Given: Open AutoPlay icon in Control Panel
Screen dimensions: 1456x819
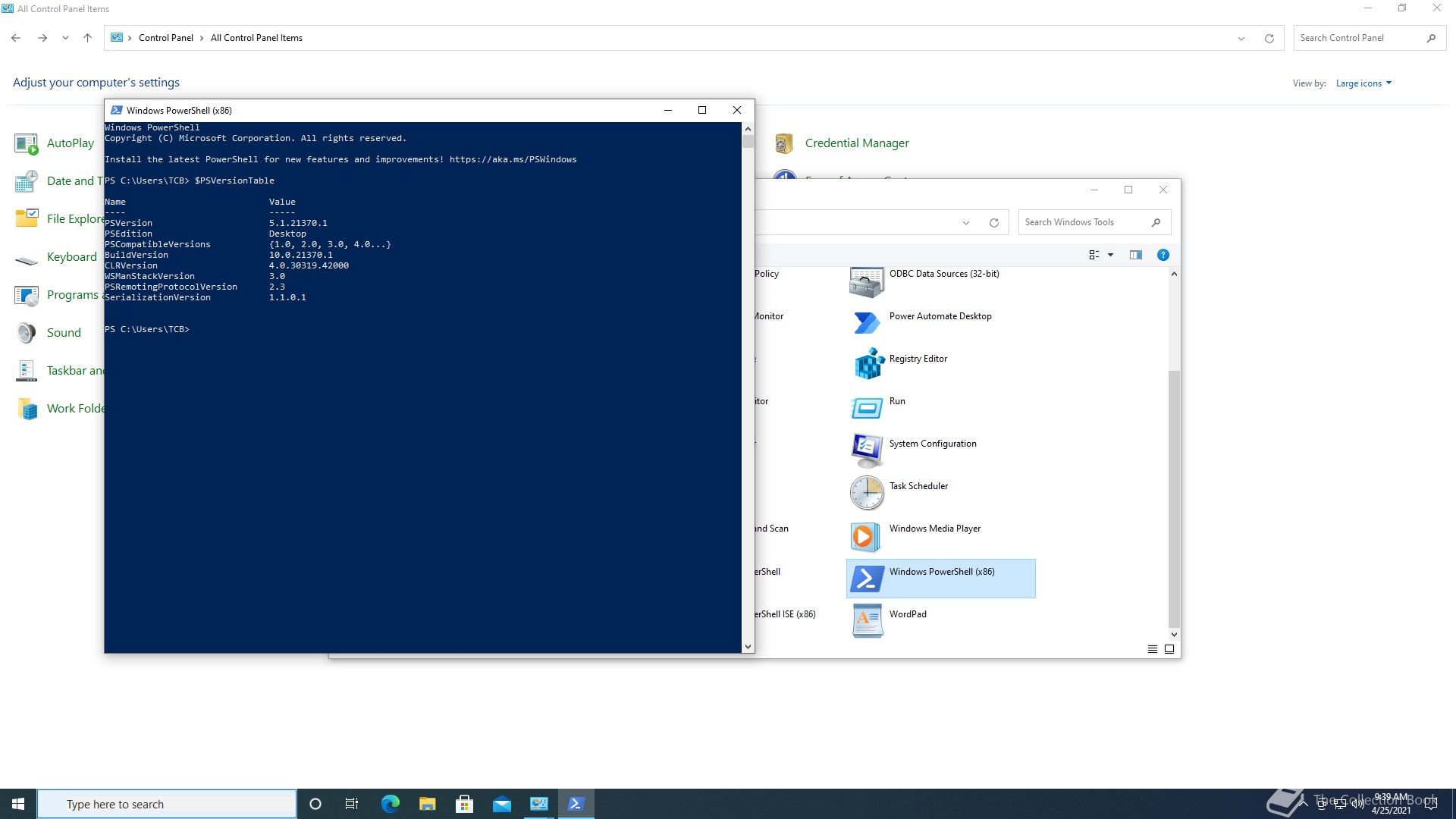Looking at the screenshot, I should (x=27, y=143).
